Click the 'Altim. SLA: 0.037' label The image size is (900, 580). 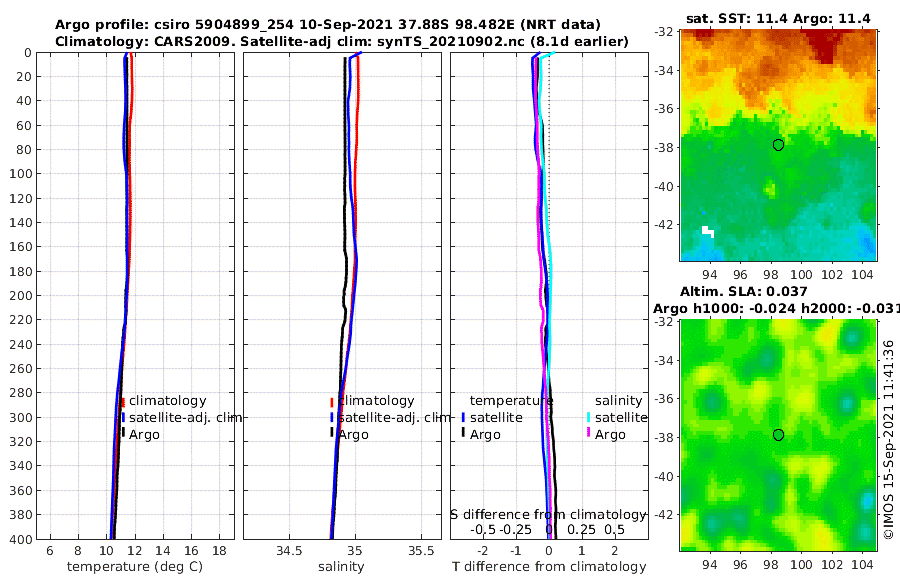tap(743, 292)
